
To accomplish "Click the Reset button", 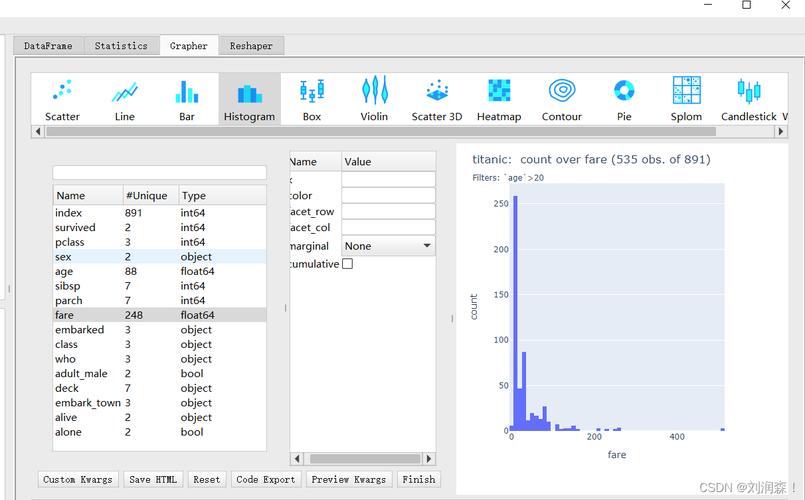I will tap(206, 479).
